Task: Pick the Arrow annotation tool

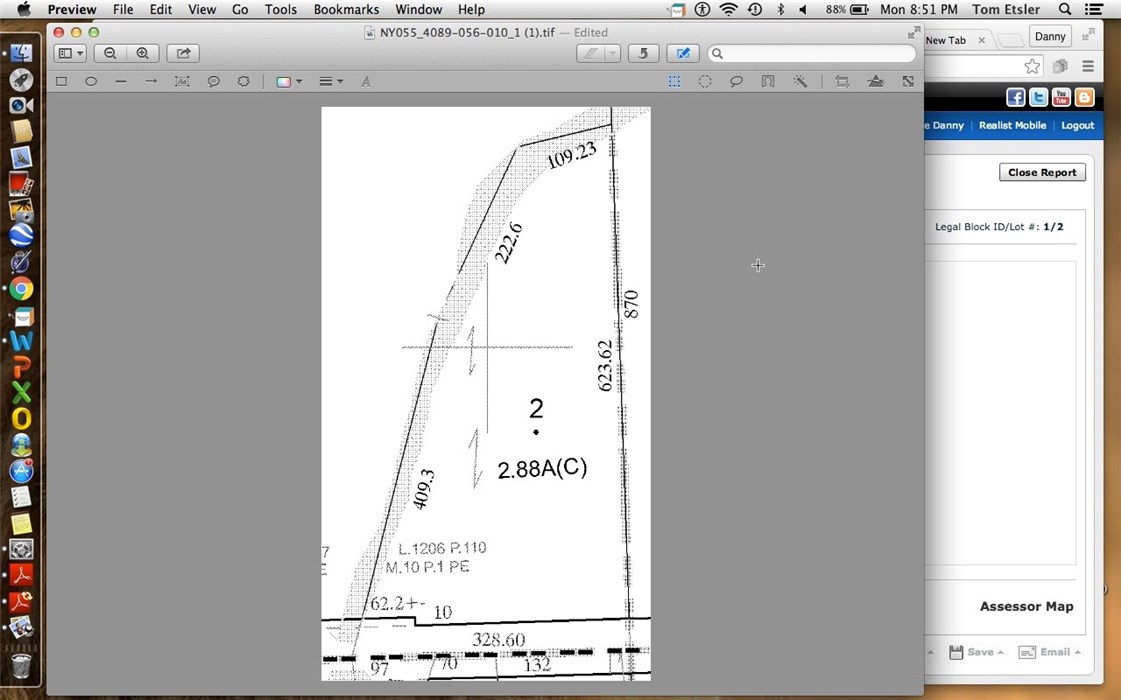Action: point(151,81)
